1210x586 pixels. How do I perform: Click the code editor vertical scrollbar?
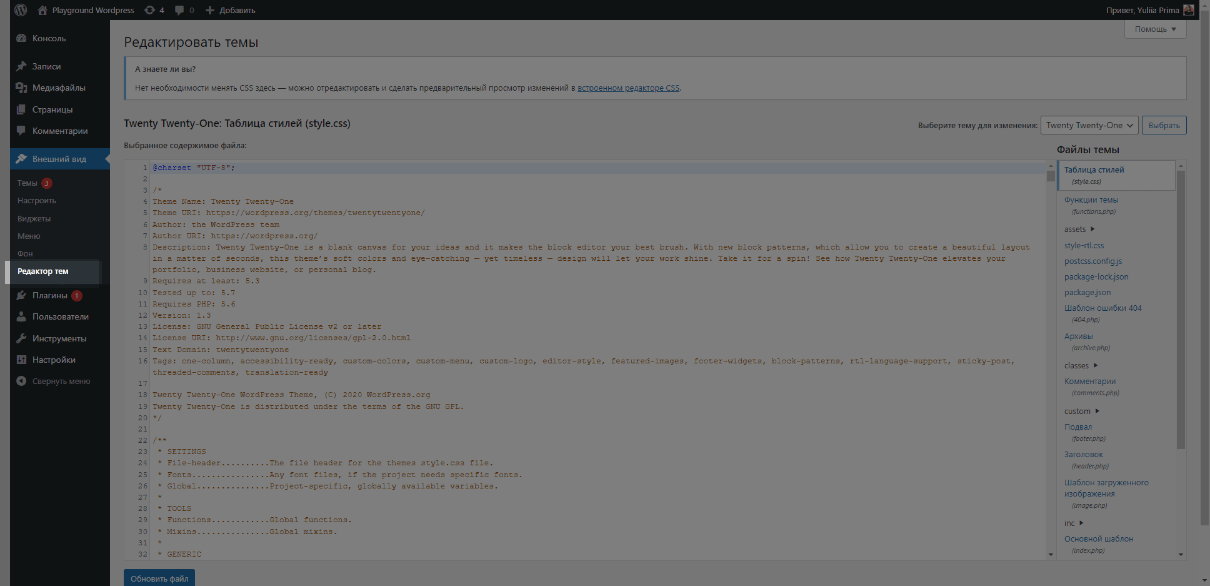pos(1050,360)
